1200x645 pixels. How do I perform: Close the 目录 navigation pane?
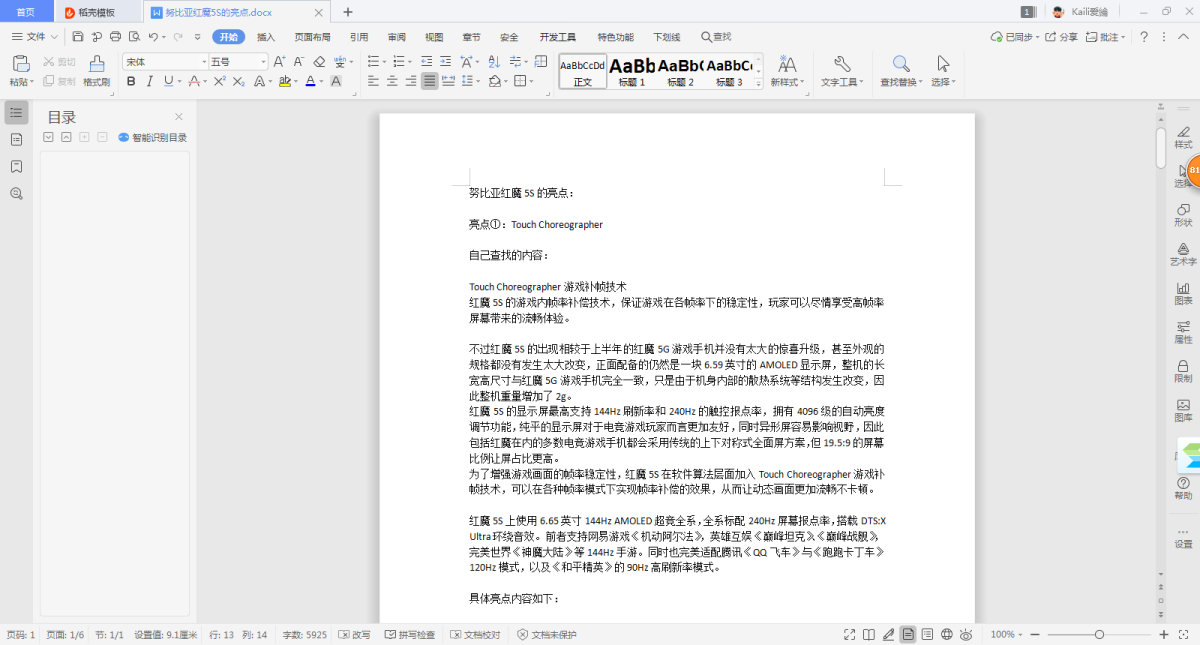click(x=179, y=117)
